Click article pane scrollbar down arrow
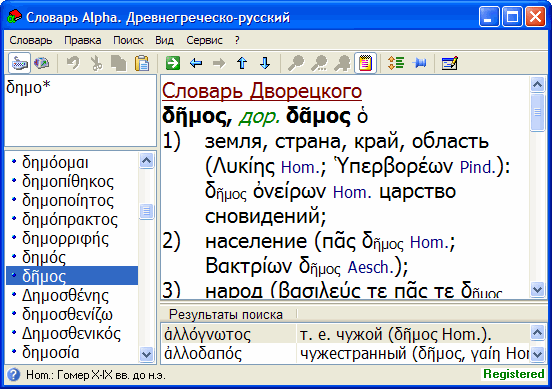Viewport: 552px width, 389px height. (x=537, y=290)
